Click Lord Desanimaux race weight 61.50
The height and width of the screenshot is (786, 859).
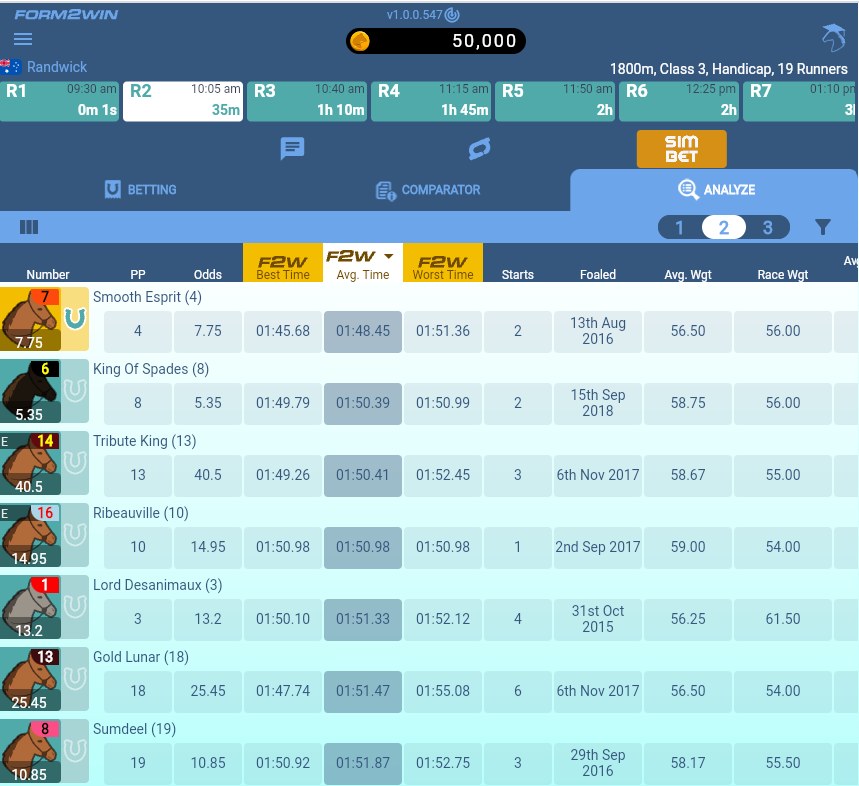point(783,619)
